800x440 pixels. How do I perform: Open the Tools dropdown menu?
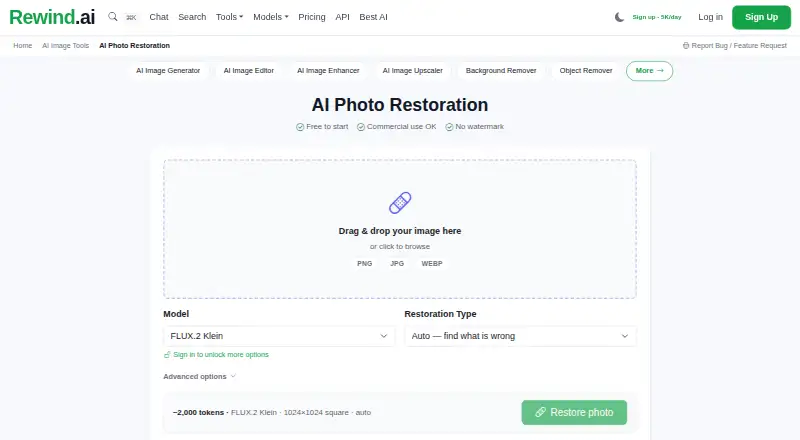tap(229, 17)
